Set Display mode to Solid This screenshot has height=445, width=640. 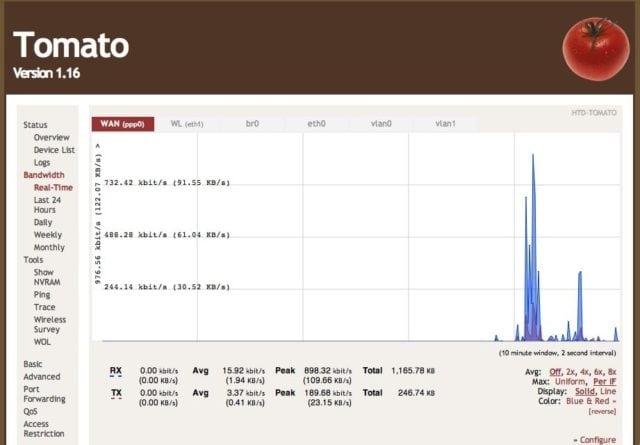585,392
